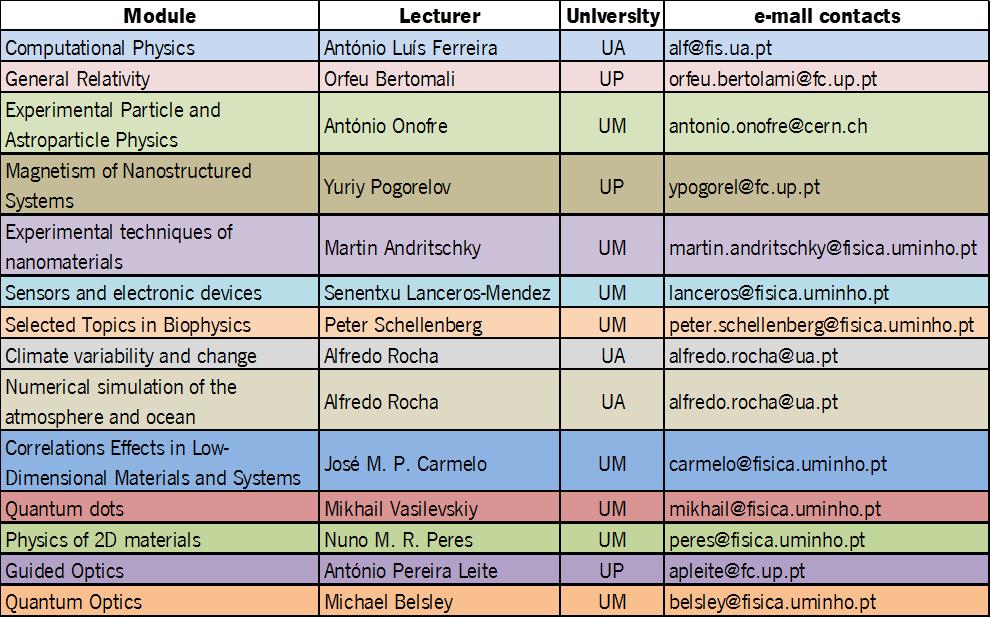Click the e-mail contacts column header
The width and height of the screenshot is (991, 618).
coord(826,16)
